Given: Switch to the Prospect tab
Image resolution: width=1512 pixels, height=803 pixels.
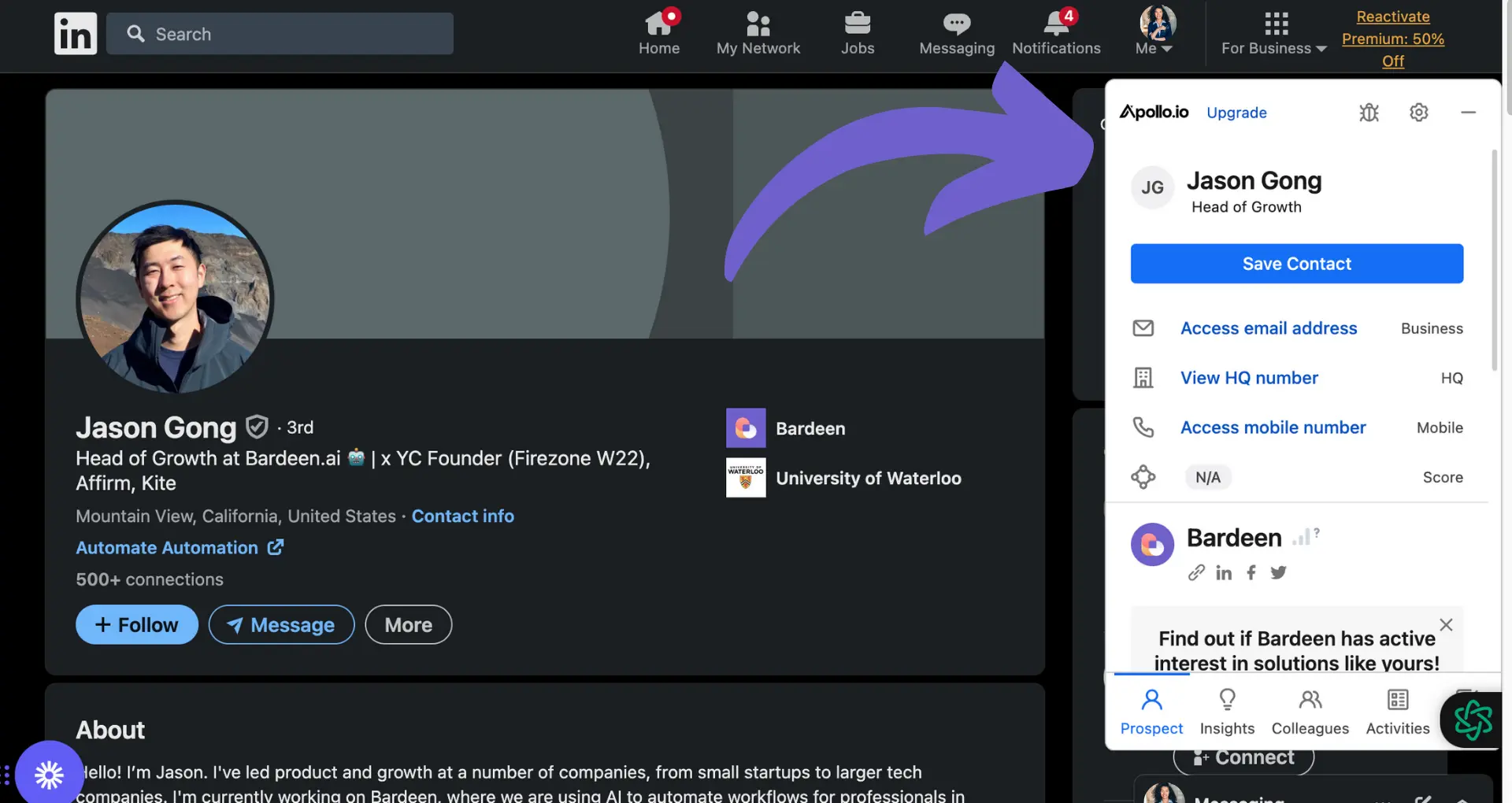Looking at the screenshot, I should point(1151,712).
